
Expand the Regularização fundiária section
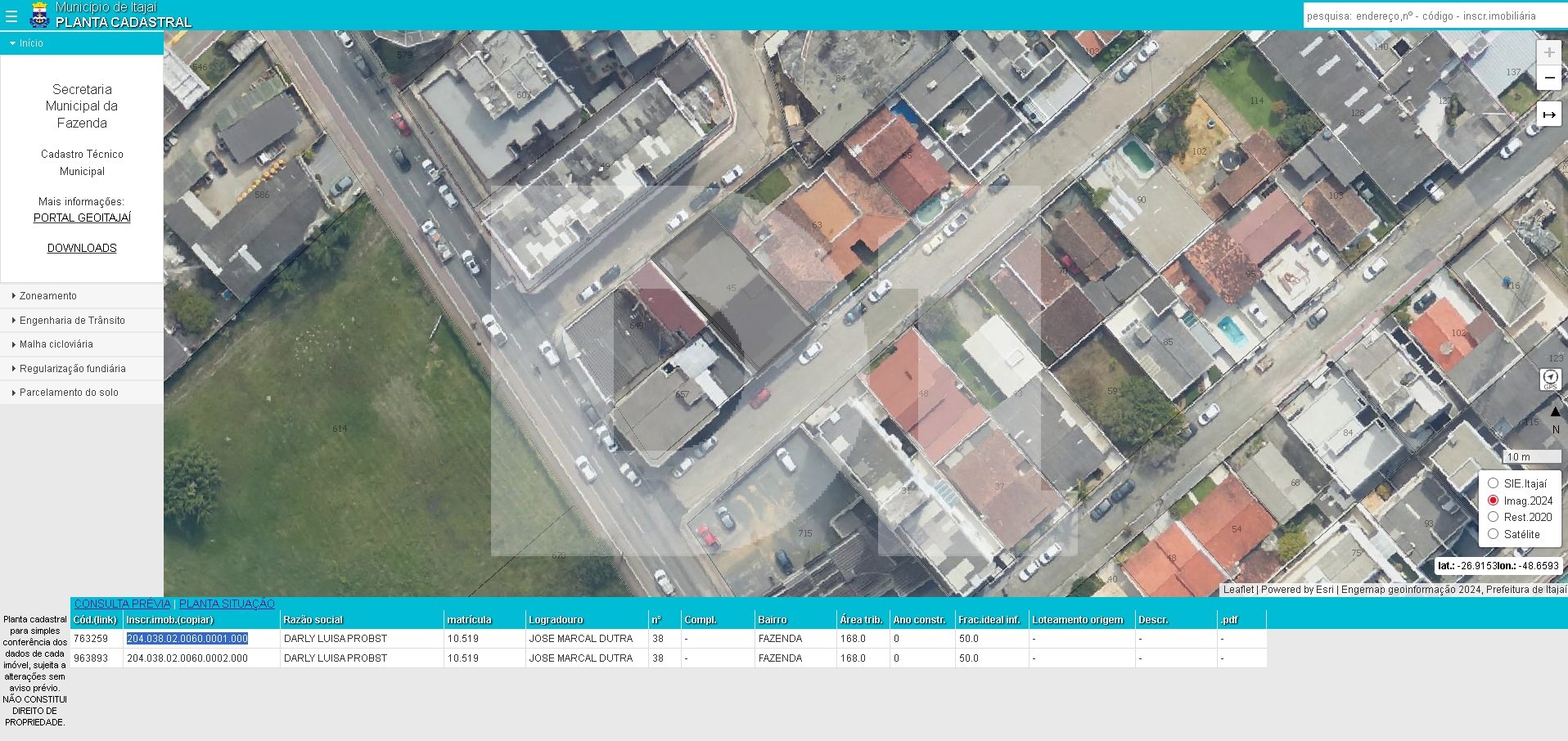point(72,369)
